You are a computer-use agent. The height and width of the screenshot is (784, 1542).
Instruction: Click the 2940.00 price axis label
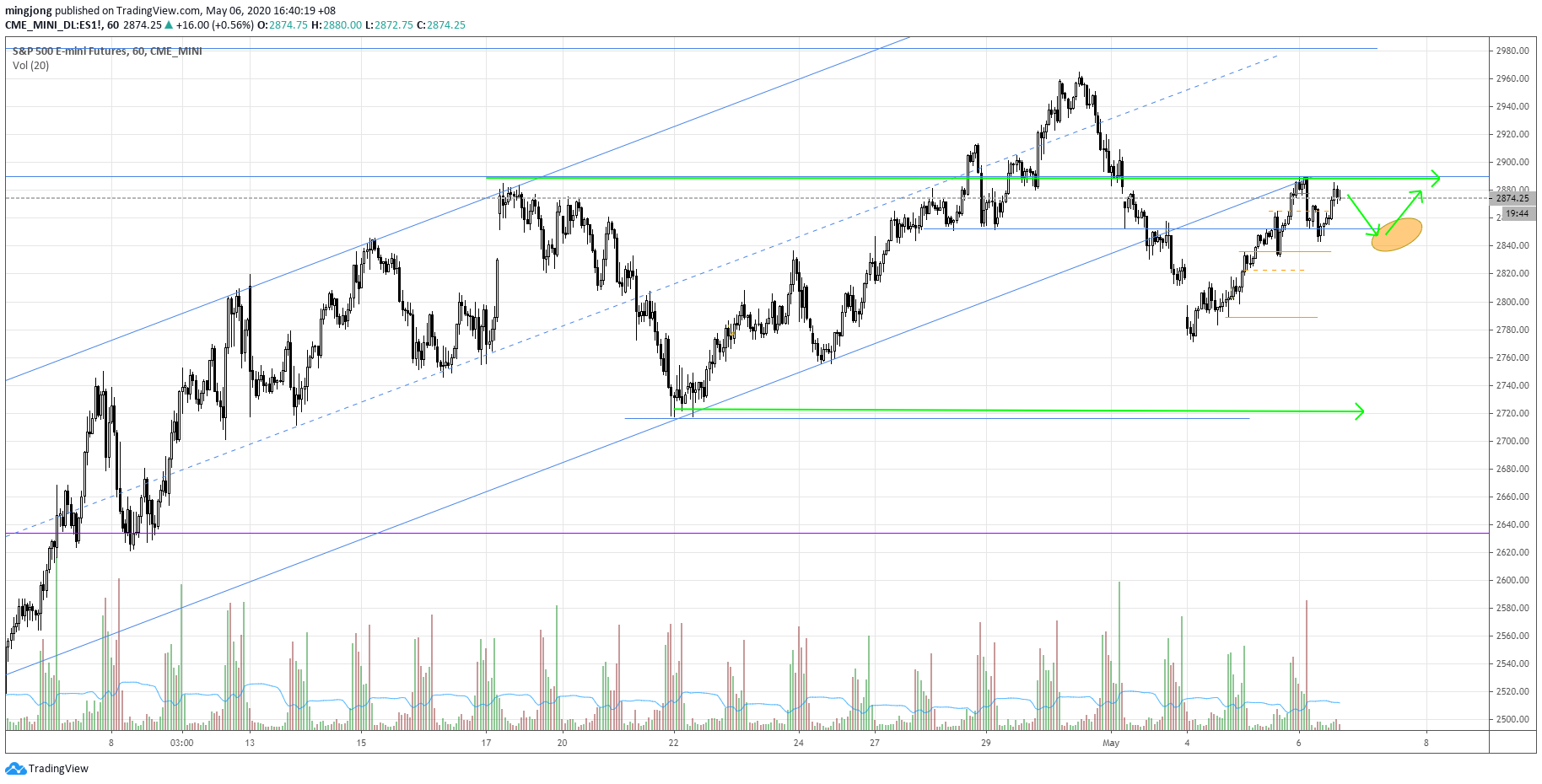coord(1512,106)
